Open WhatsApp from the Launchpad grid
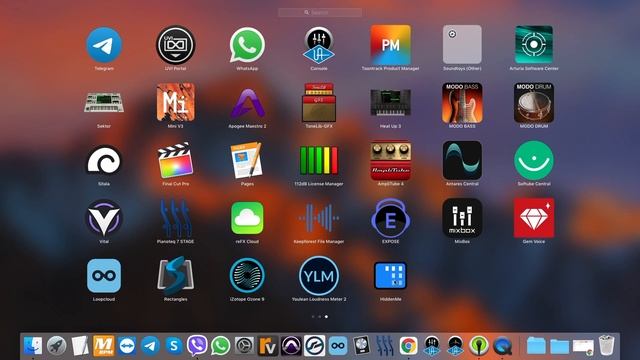Image resolution: width=640 pixels, height=360 pixels. pos(247,45)
